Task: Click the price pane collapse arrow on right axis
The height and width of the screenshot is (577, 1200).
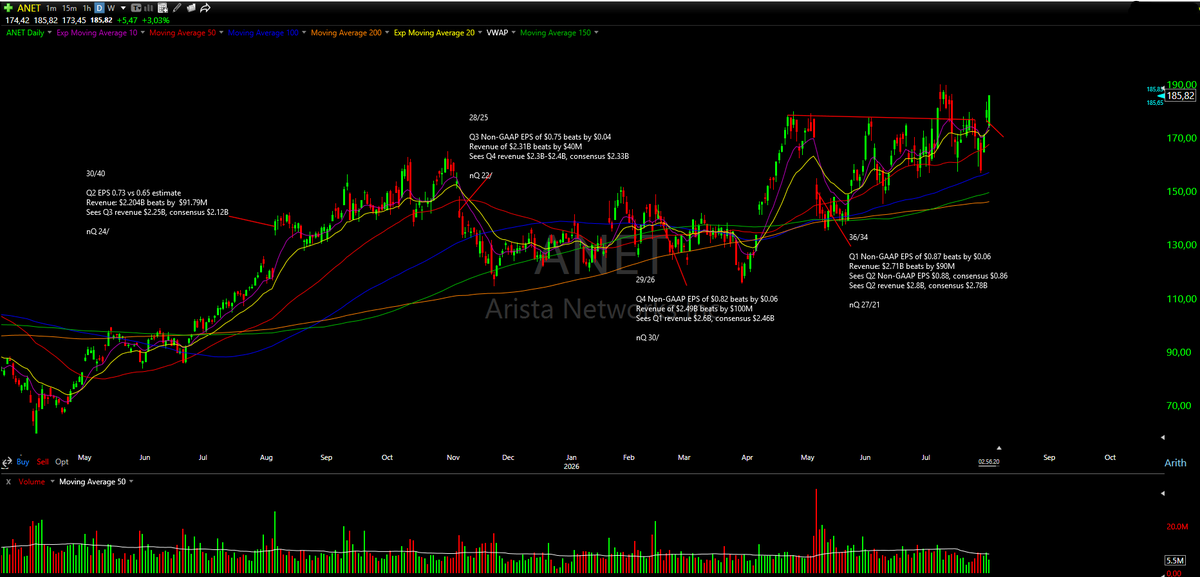Action: click(1162, 438)
